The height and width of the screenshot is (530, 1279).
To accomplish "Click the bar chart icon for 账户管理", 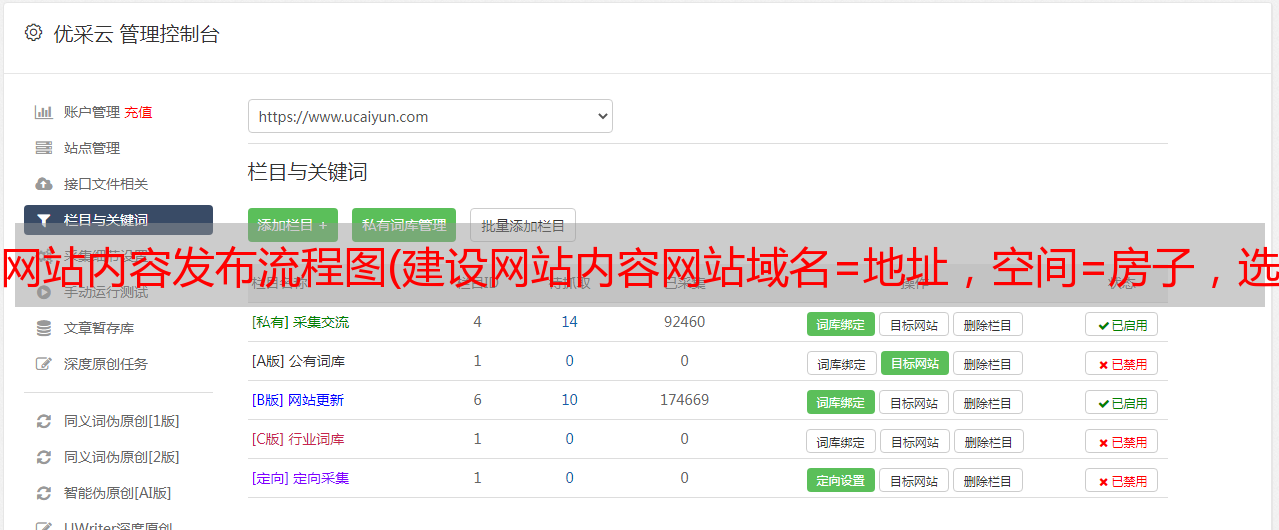I will [43, 112].
